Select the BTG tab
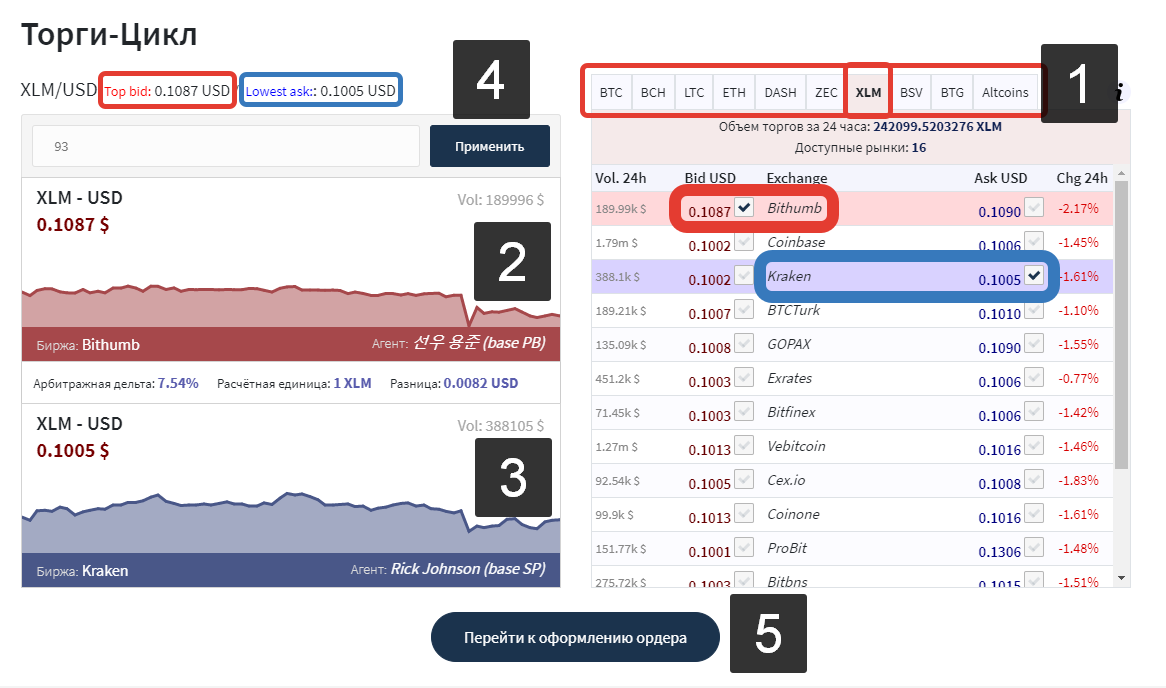 952,92
